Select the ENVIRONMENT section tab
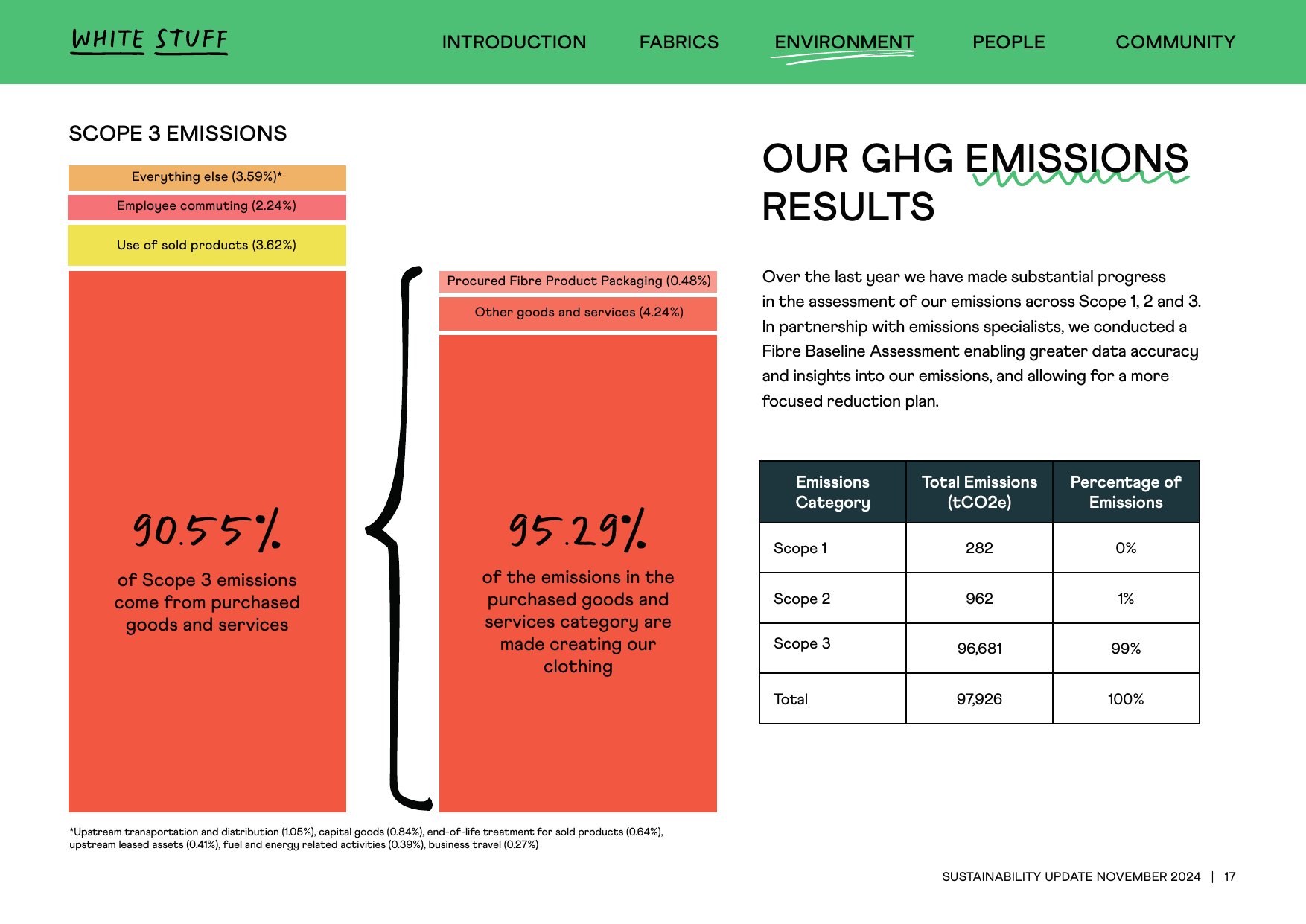The image size is (1306, 924). coord(844,42)
